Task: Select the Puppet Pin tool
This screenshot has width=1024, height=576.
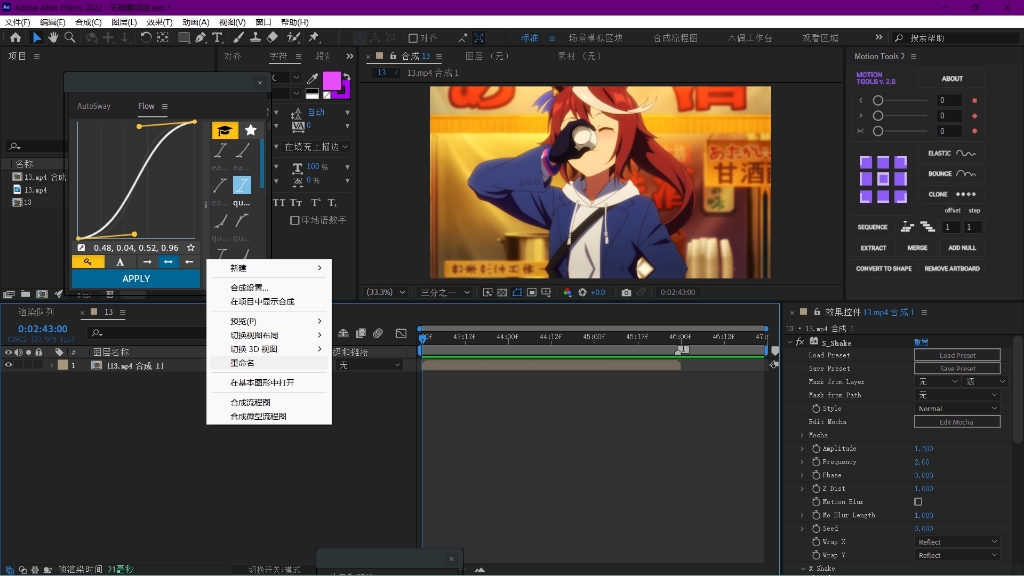Action: point(314,38)
